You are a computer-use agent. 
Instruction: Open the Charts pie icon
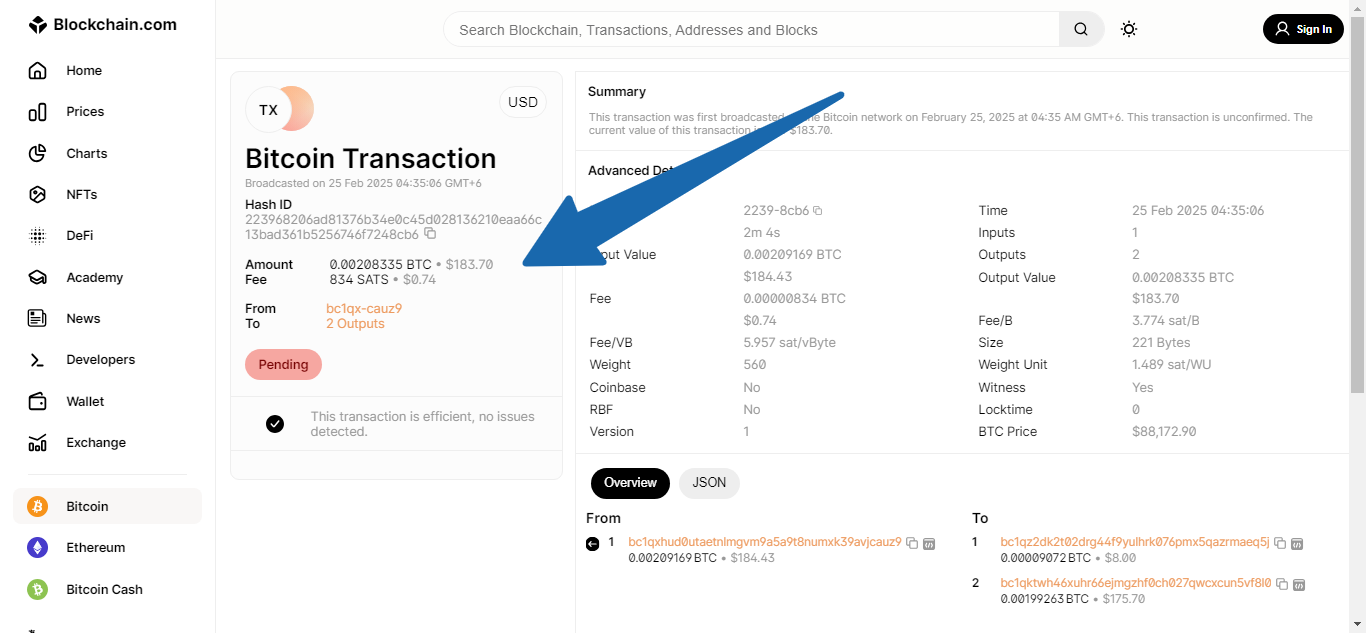coord(37,153)
